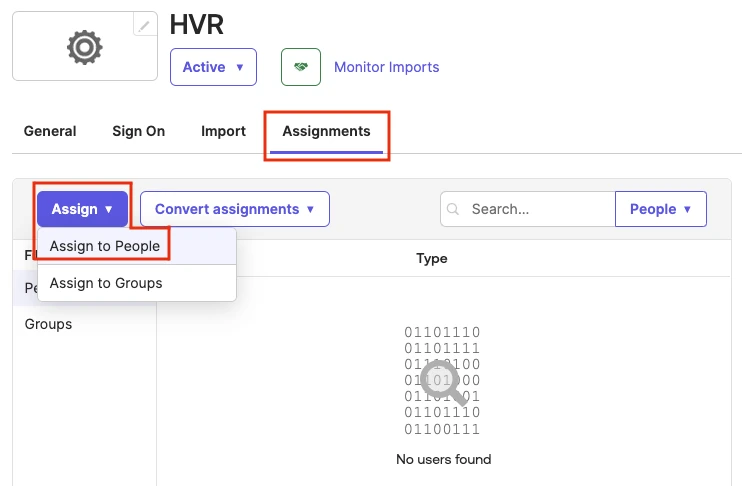Select the partially hidden People sidebar filter
This screenshot has width=742, height=486.
(x=30, y=288)
